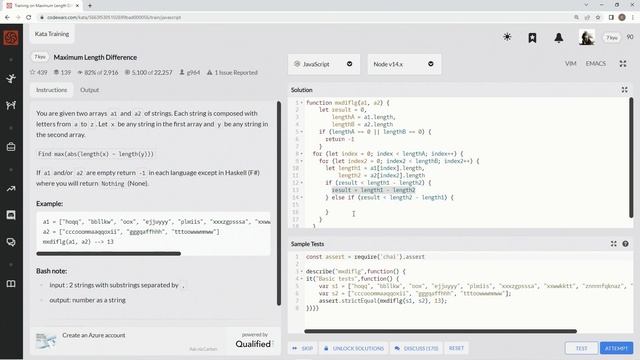This screenshot has width=640, height=360.
Task: Click the 82% satisfaction rating
Action: (98, 72)
